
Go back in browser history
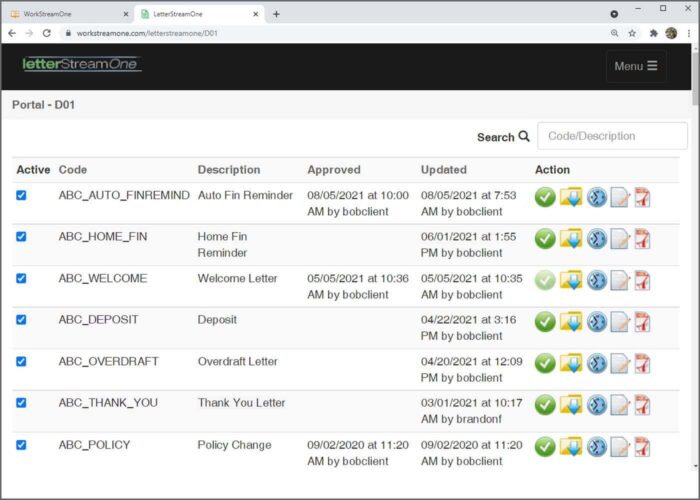point(12,33)
